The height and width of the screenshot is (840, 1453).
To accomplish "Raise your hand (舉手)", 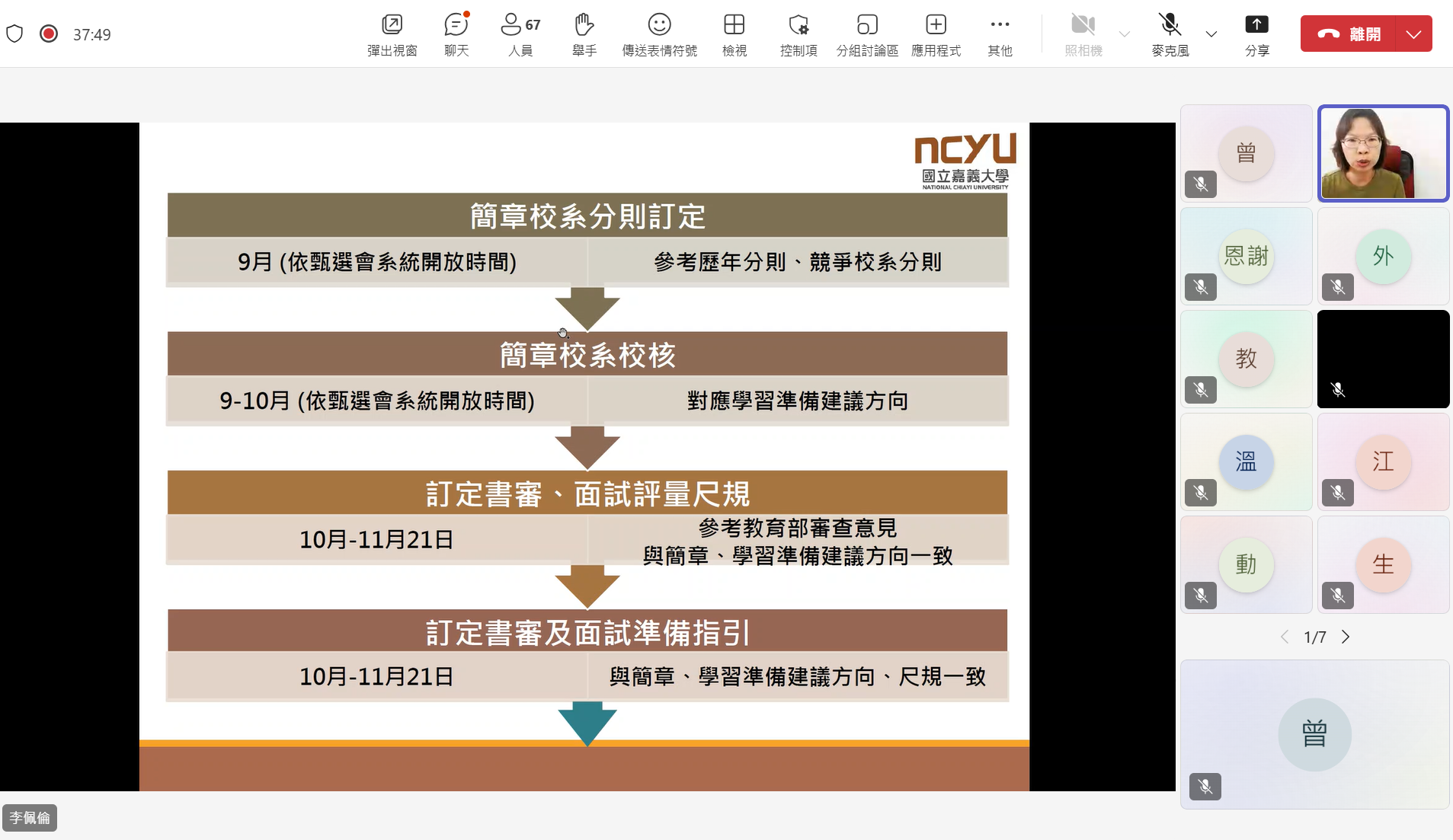I will coord(584,34).
